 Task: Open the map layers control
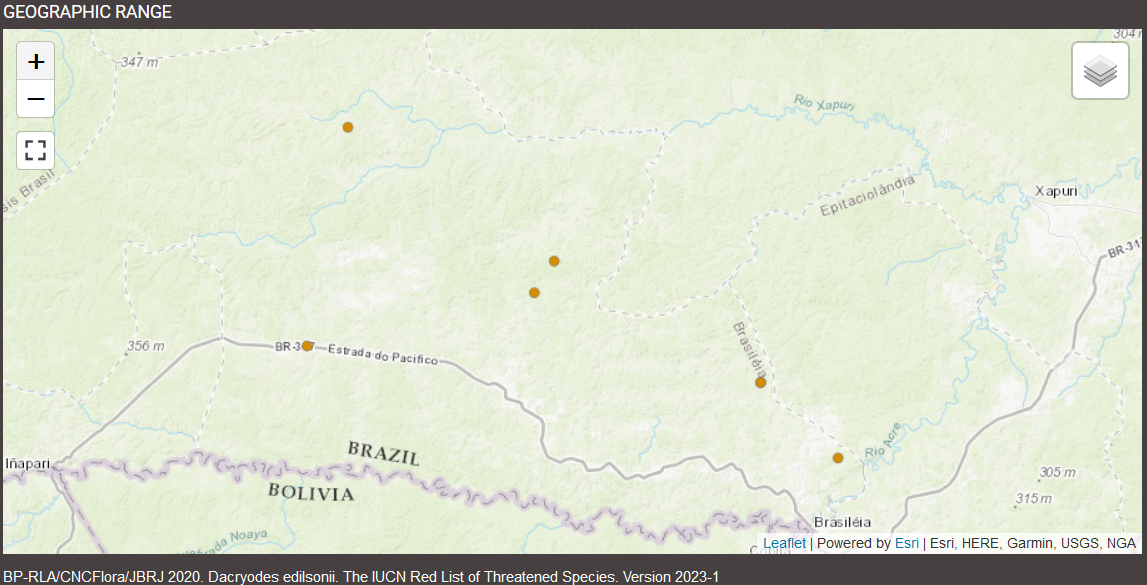(x=1100, y=71)
